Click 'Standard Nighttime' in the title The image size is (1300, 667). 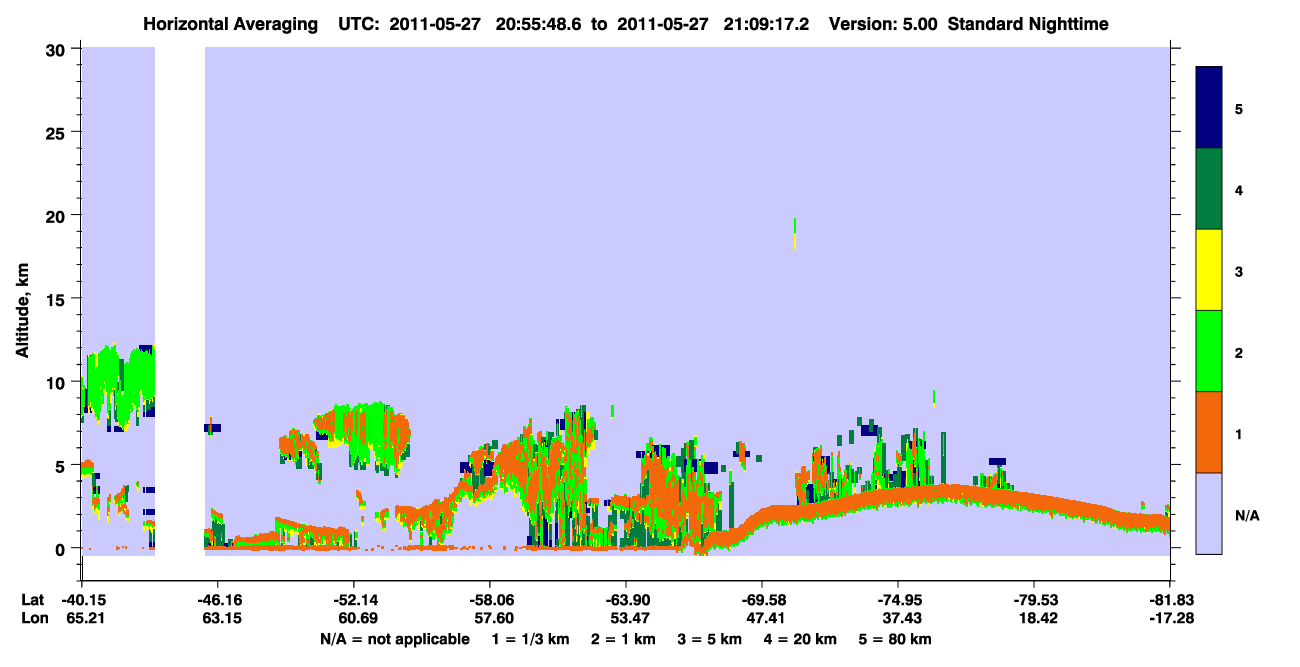point(1028,23)
